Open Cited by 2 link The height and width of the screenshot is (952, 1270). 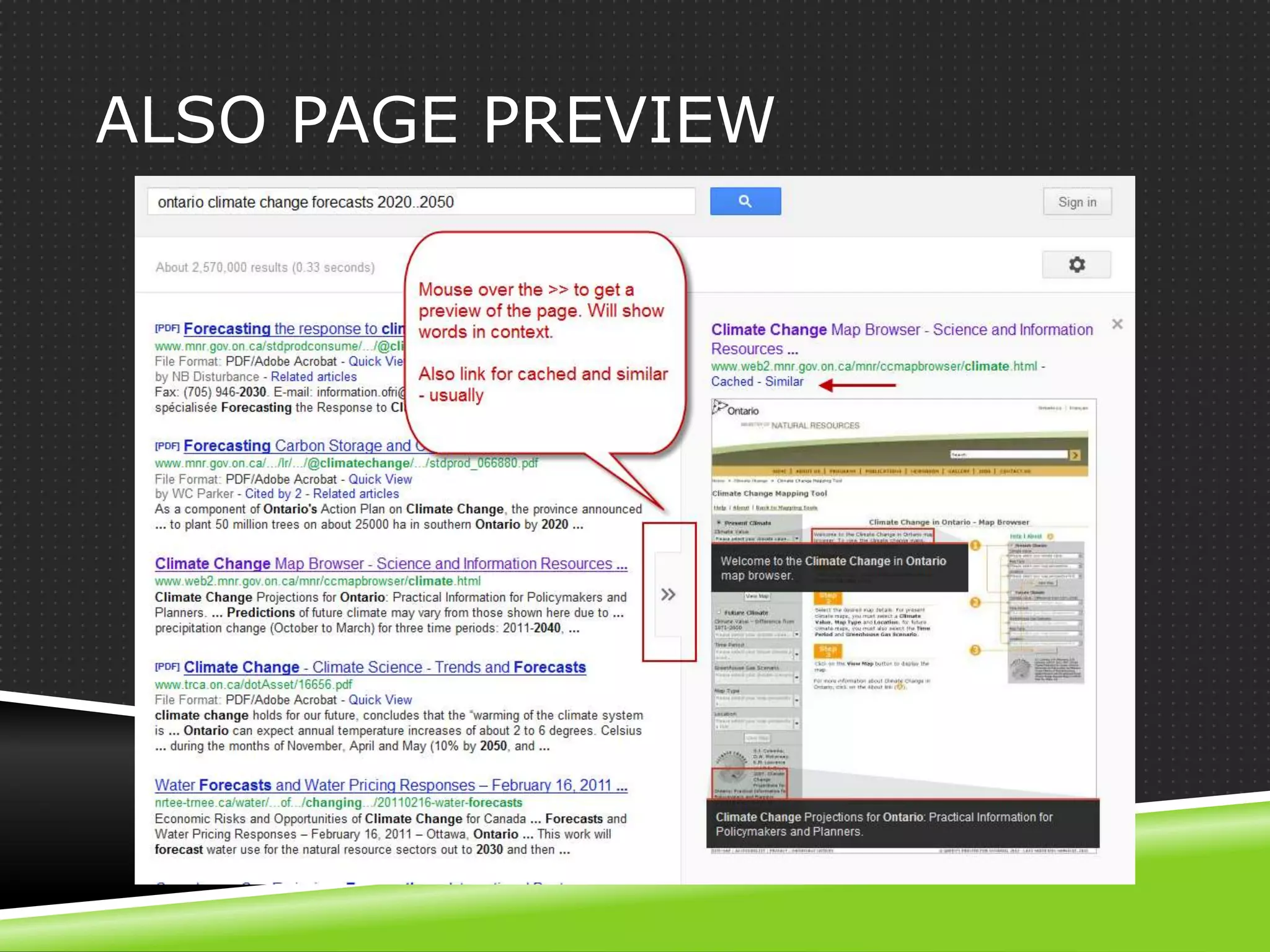pos(273,494)
